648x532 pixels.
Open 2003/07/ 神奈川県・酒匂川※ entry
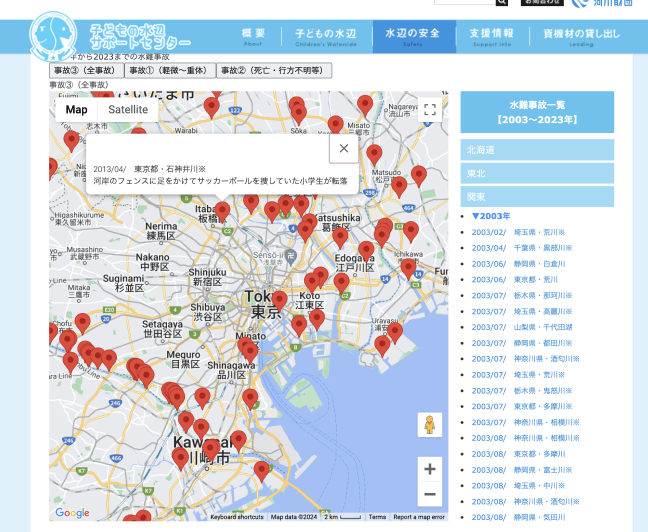pyautogui.click(x=526, y=359)
